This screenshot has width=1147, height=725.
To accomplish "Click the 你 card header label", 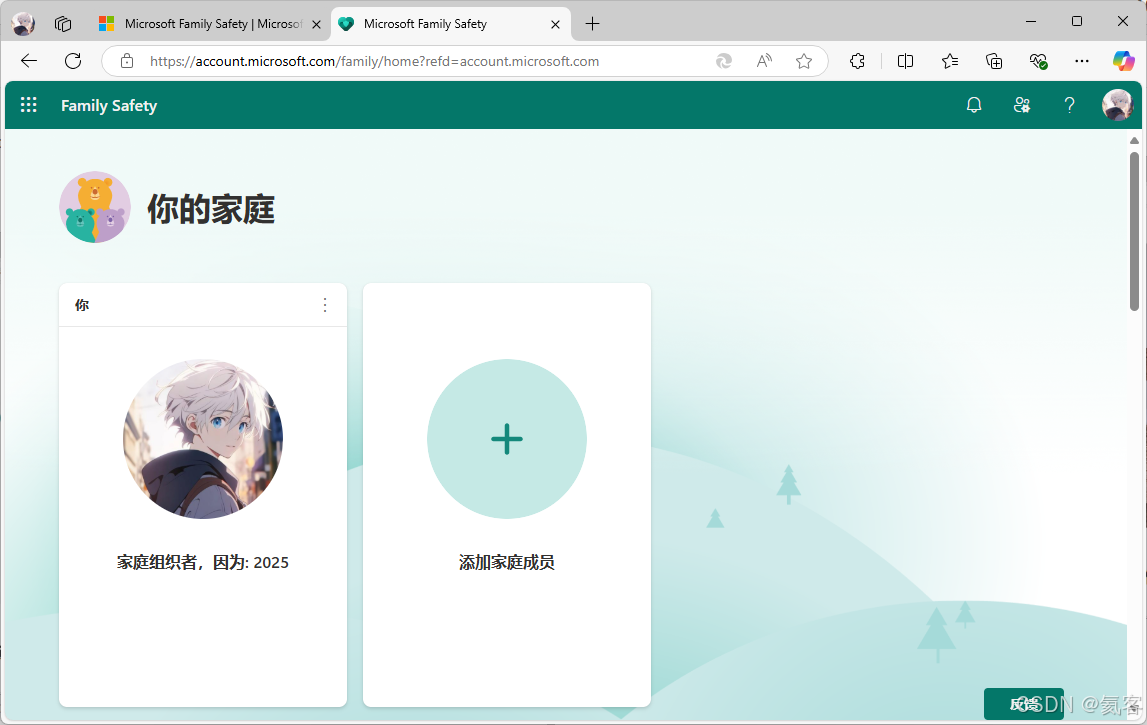I will (82, 305).
